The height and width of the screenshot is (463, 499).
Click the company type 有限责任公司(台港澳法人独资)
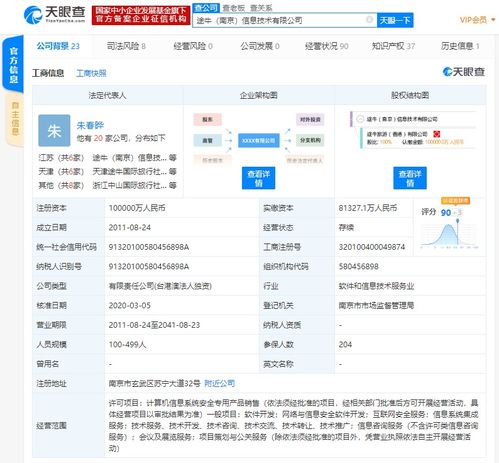tap(160, 286)
